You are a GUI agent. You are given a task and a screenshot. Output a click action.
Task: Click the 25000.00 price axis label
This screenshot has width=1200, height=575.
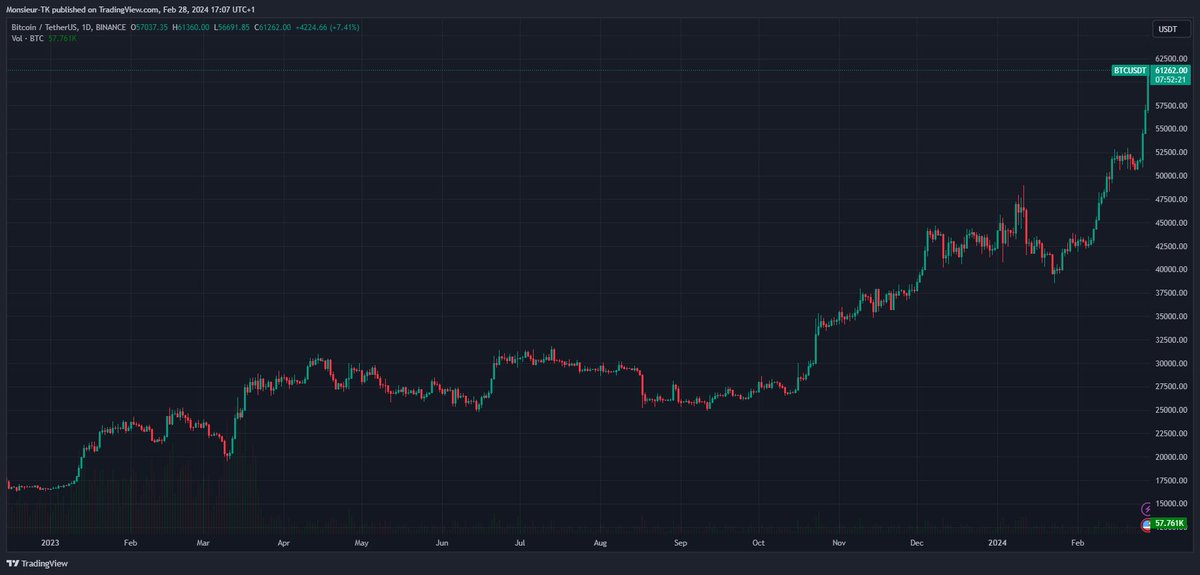(1171, 410)
